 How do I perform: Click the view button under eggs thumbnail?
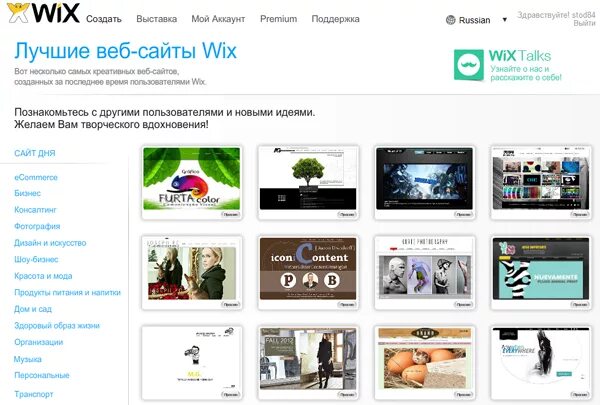(x=463, y=395)
